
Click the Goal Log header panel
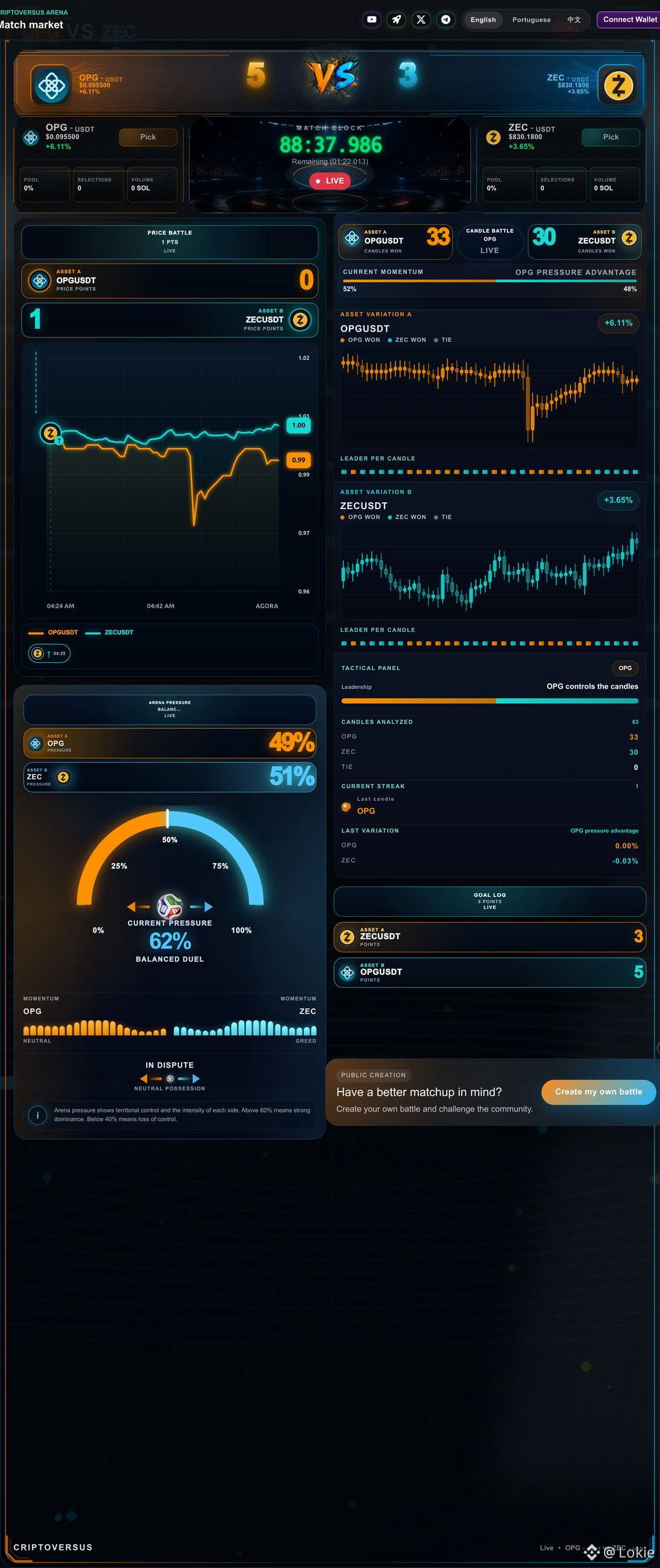(x=489, y=902)
